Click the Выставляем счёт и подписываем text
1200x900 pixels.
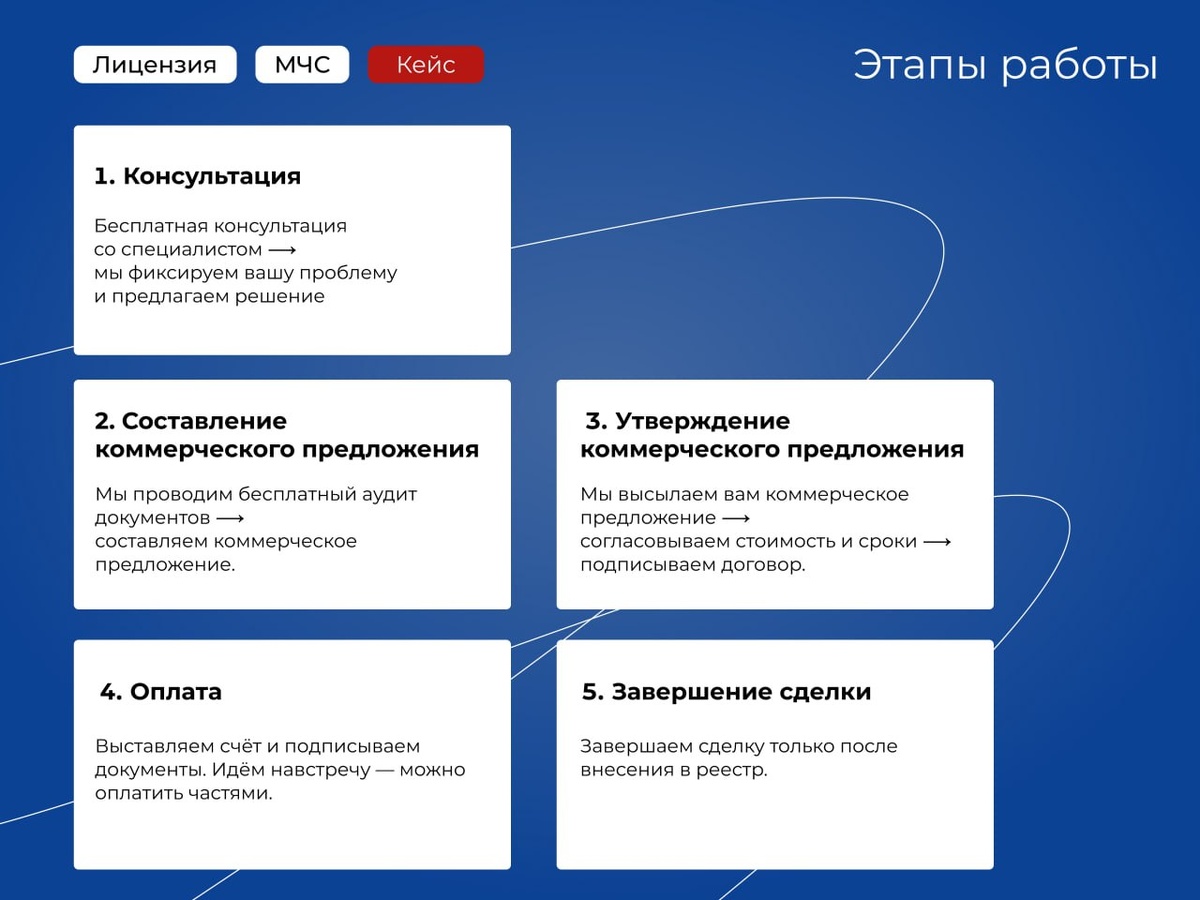coord(257,746)
